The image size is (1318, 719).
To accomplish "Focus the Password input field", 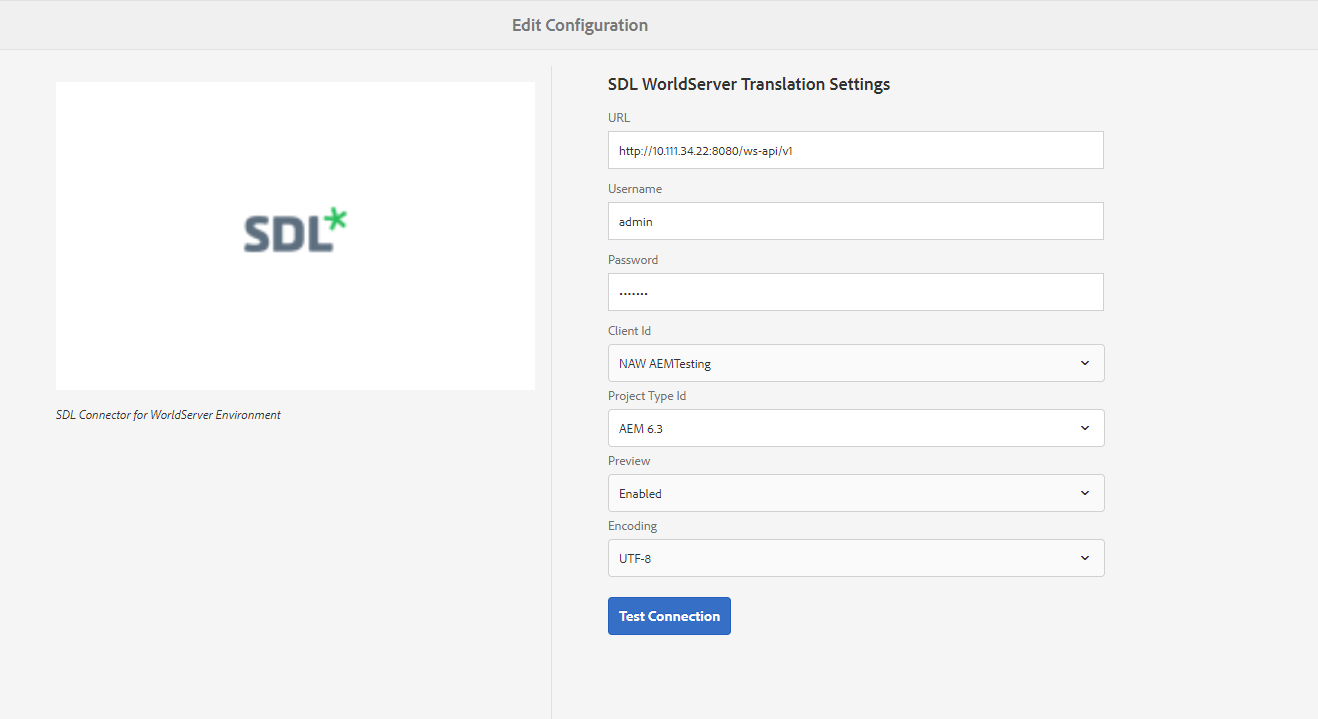I will coord(855,292).
